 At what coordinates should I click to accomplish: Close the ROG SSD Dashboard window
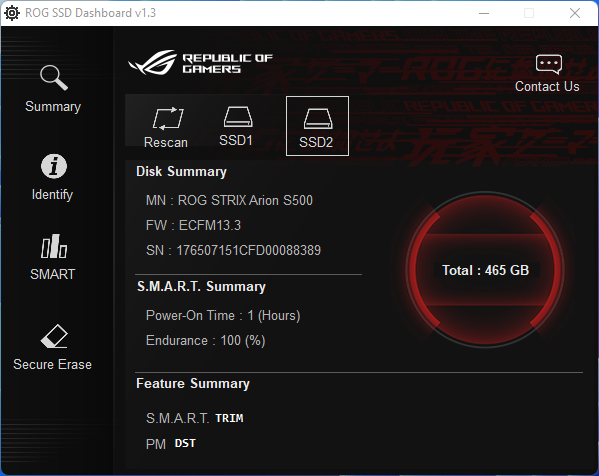click(x=575, y=13)
